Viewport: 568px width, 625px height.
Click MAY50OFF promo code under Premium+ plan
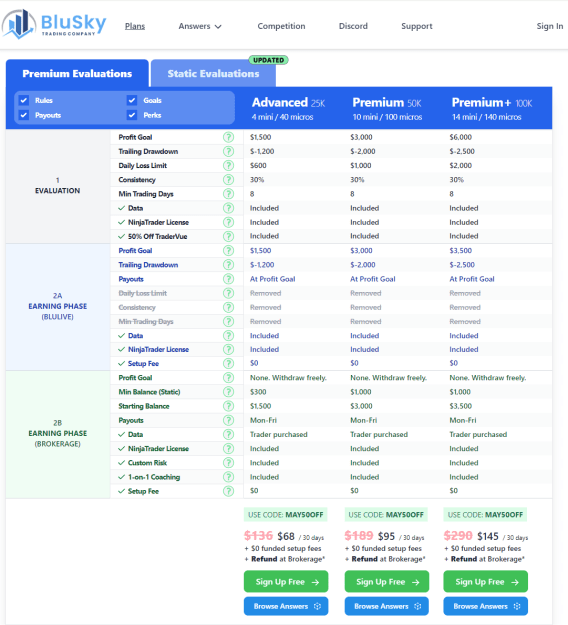pos(485,515)
